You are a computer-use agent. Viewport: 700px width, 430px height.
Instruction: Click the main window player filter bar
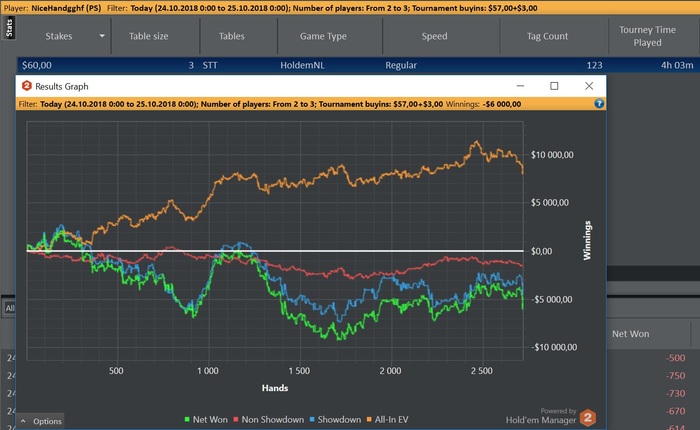click(x=350, y=8)
